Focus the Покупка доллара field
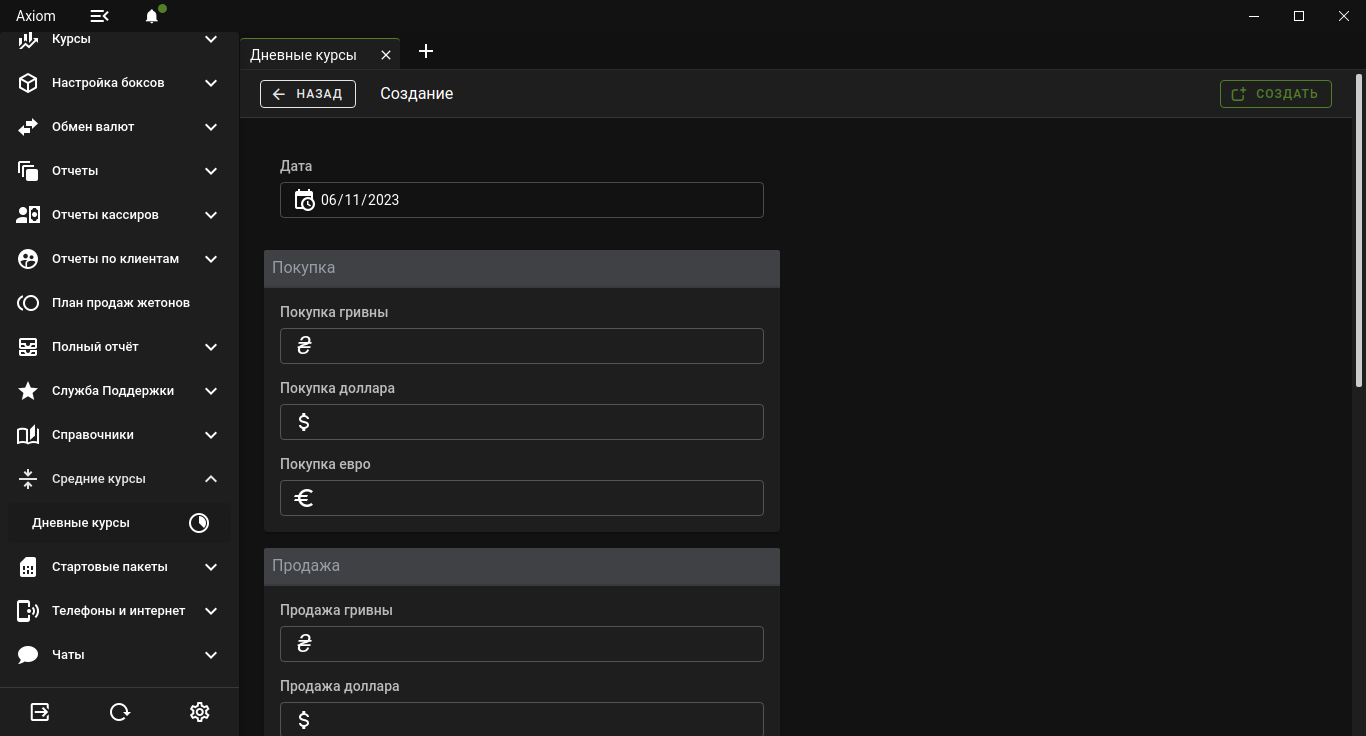Image resolution: width=1366 pixels, height=736 pixels. 522,422
